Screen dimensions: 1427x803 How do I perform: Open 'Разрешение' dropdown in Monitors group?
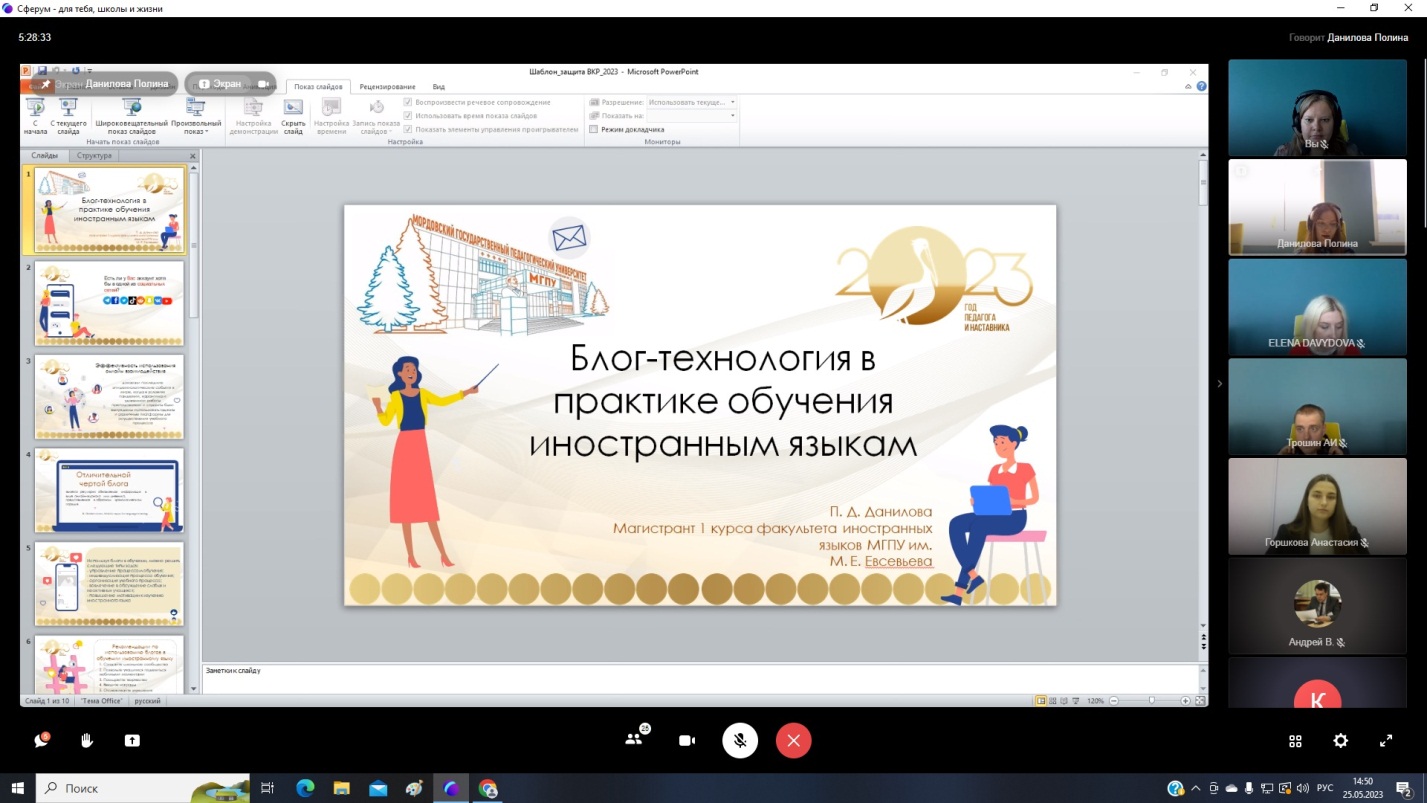click(691, 102)
